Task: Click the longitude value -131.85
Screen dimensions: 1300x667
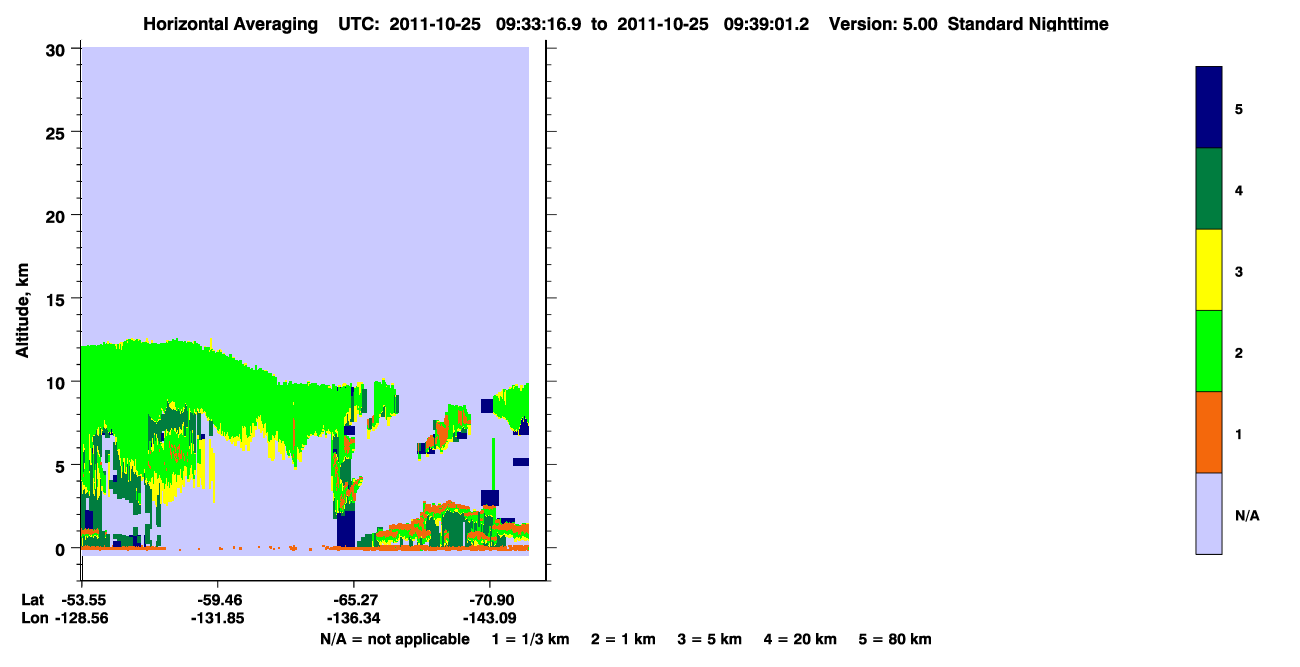Action: click(x=218, y=618)
